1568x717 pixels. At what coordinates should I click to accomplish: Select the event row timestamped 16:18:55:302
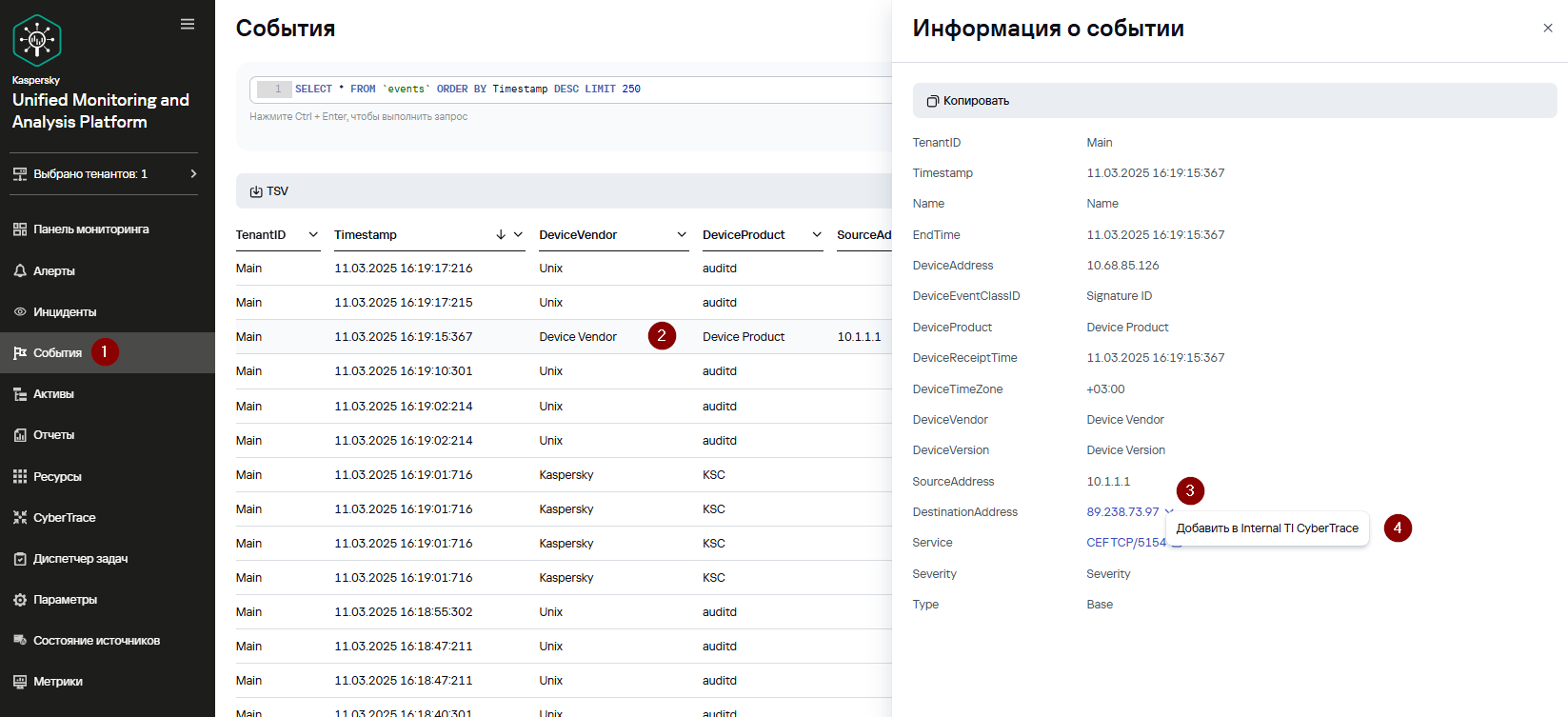point(564,612)
